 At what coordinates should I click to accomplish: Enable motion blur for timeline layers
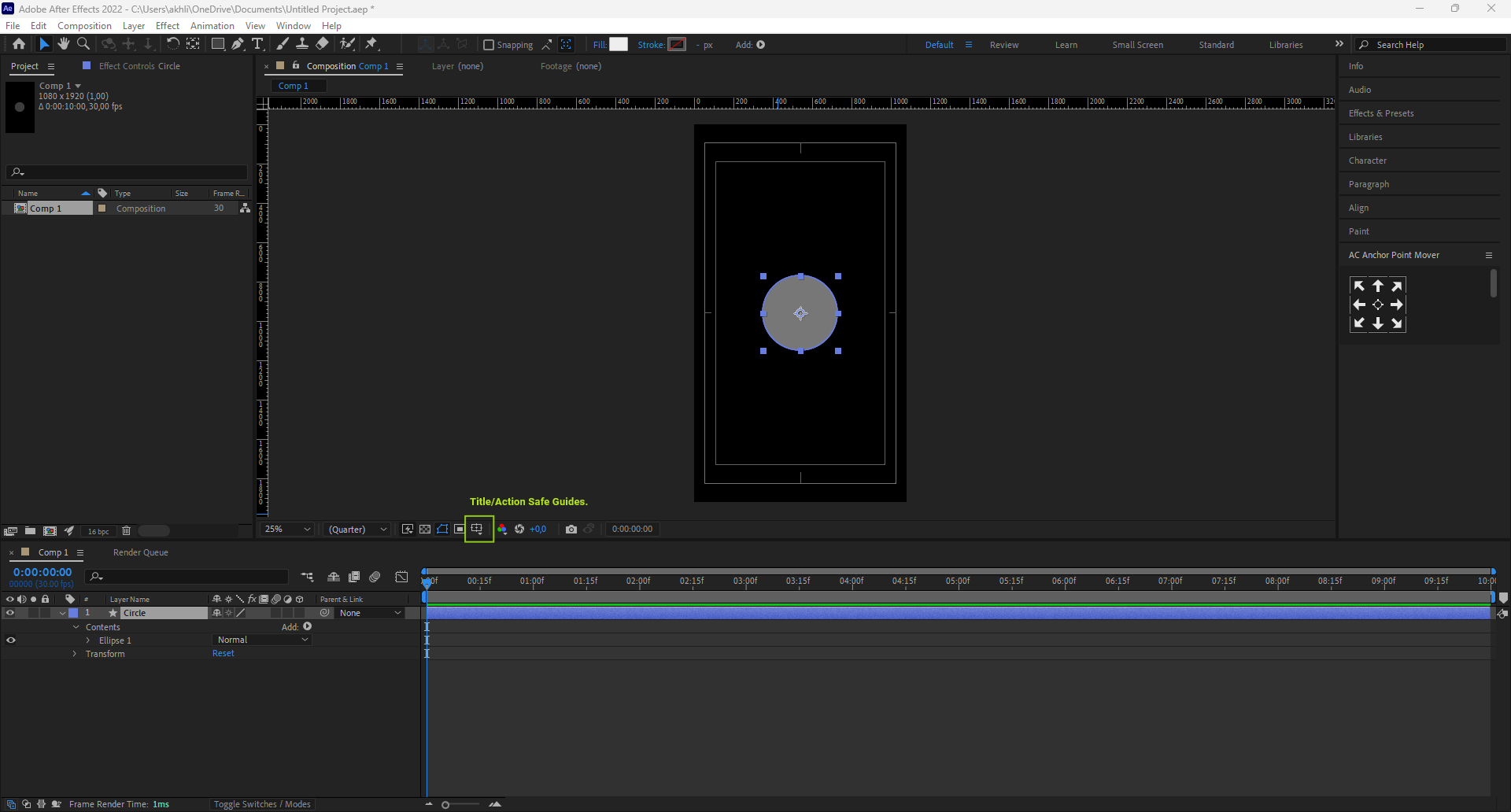tap(375, 577)
